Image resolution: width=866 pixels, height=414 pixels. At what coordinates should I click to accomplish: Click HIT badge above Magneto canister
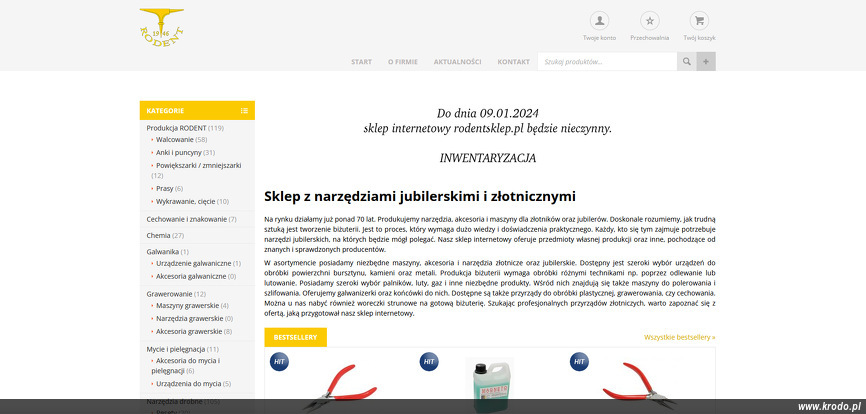tap(429, 361)
